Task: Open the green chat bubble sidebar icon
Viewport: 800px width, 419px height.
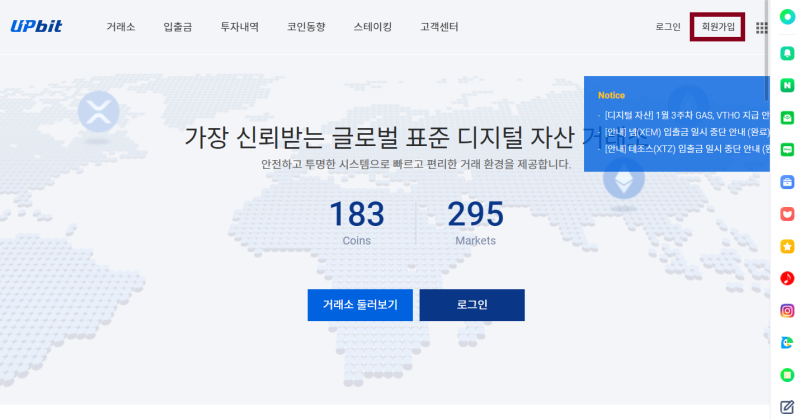Action: pyautogui.click(x=787, y=150)
